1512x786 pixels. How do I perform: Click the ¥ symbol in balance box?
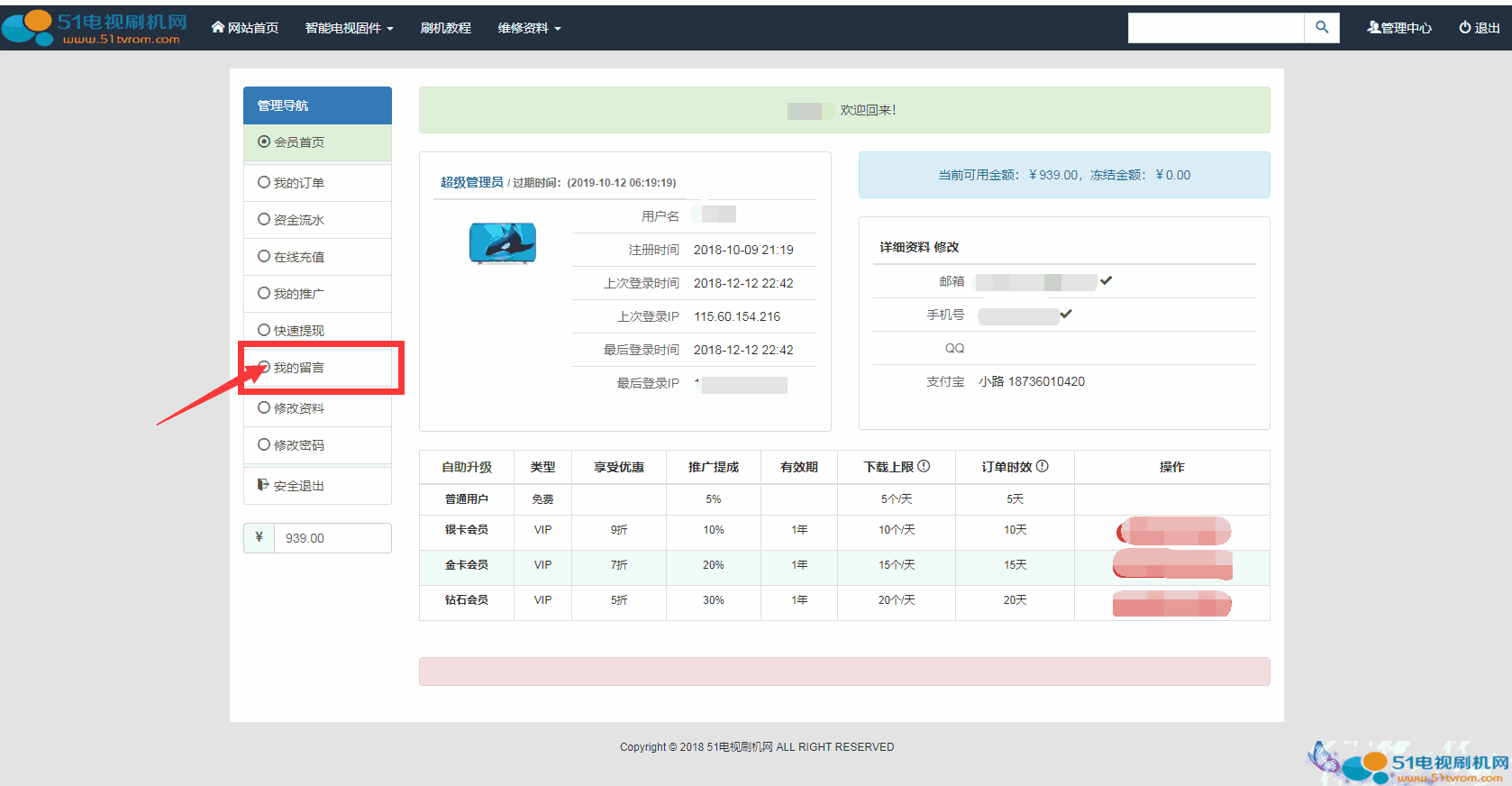click(x=259, y=537)
